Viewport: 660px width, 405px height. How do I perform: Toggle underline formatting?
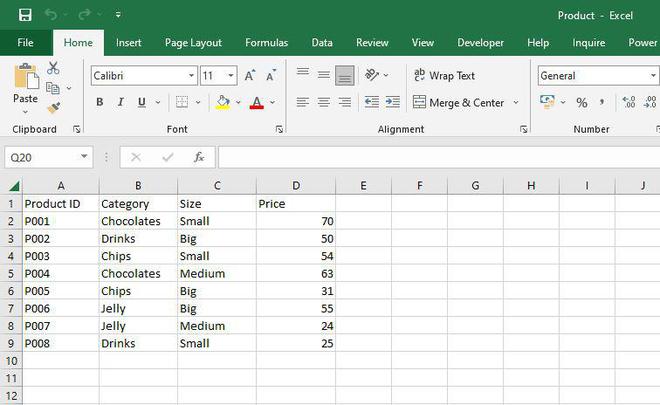(x=142, y=102)
